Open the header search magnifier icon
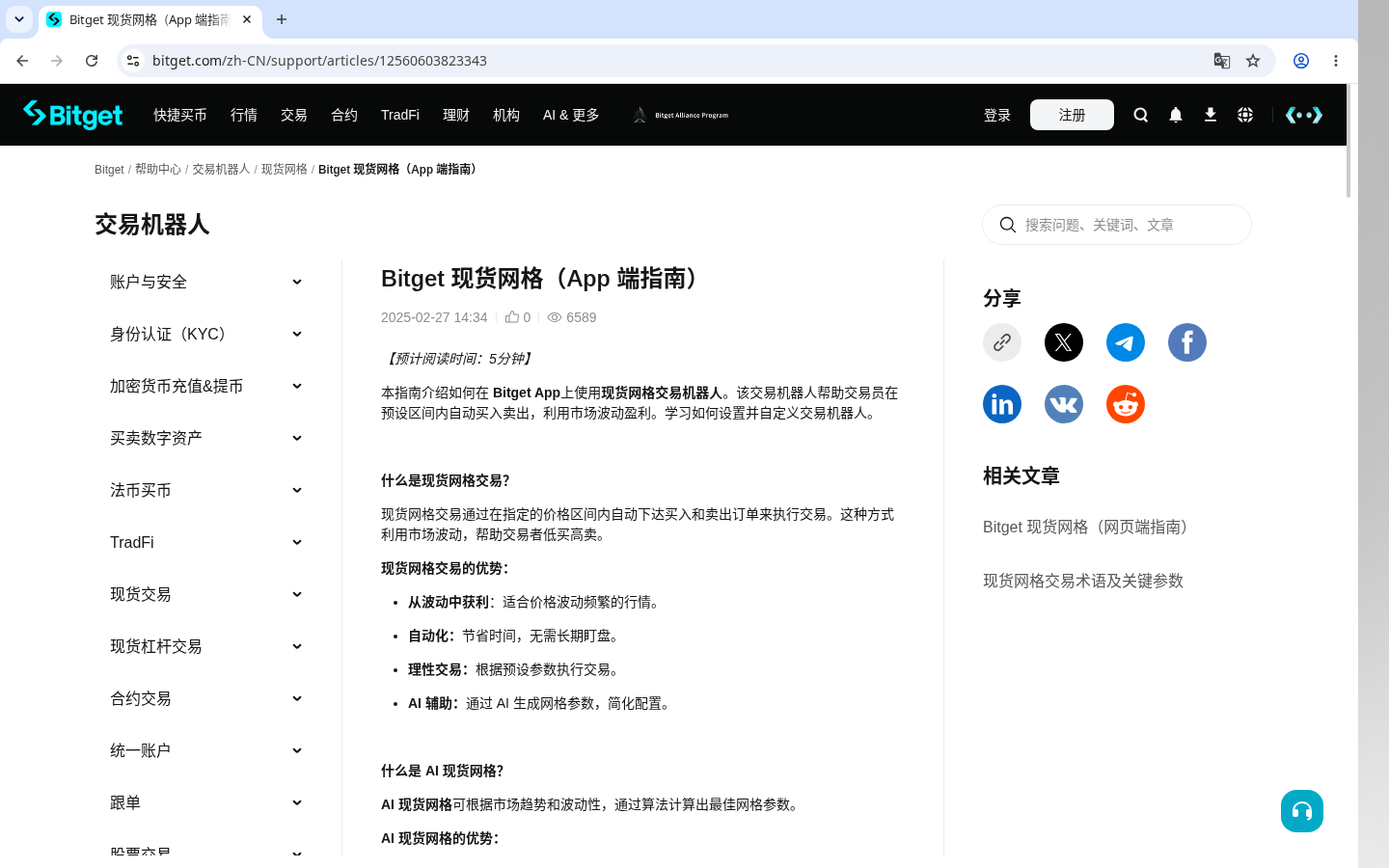This screenshot has width=1389, height=868. click(1141, 115)
